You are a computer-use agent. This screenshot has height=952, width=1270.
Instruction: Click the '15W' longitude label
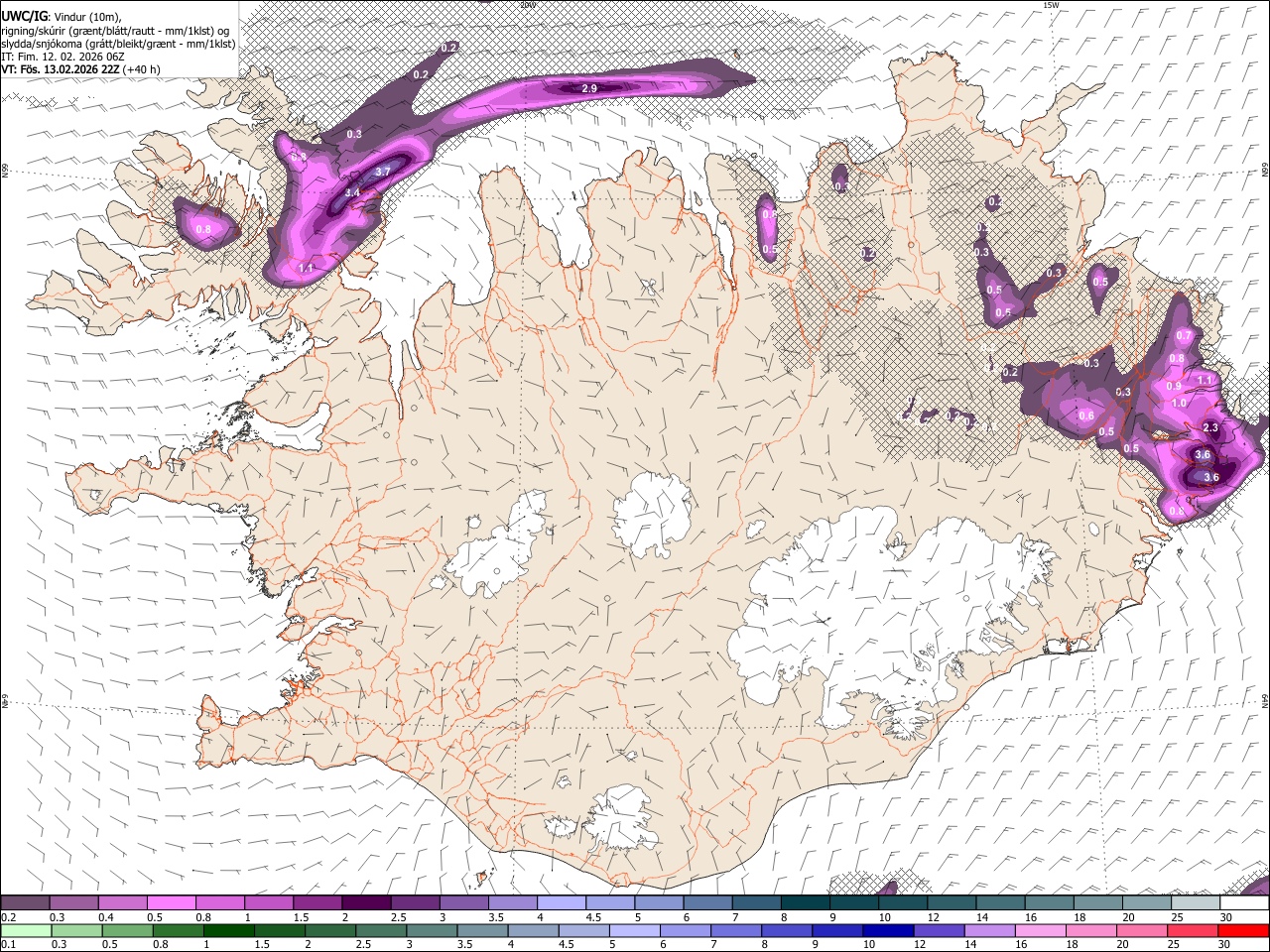[1051, 5]
